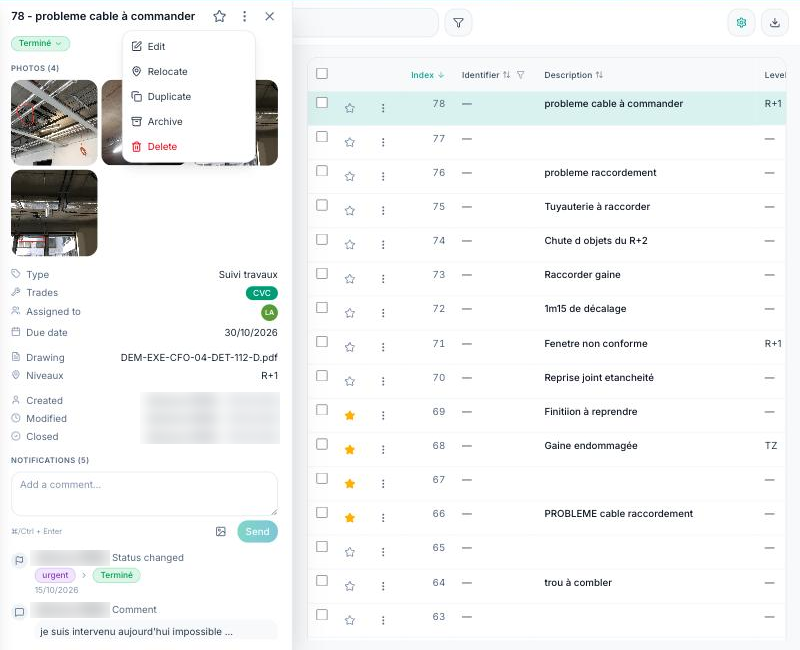
Task: Star row 76 probleme raccordement
Action: (x=349, y=177)
